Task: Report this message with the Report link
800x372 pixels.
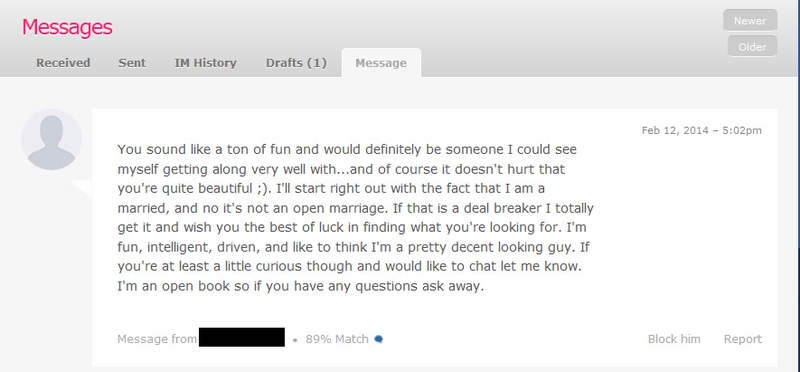Action: coord(742,339)
